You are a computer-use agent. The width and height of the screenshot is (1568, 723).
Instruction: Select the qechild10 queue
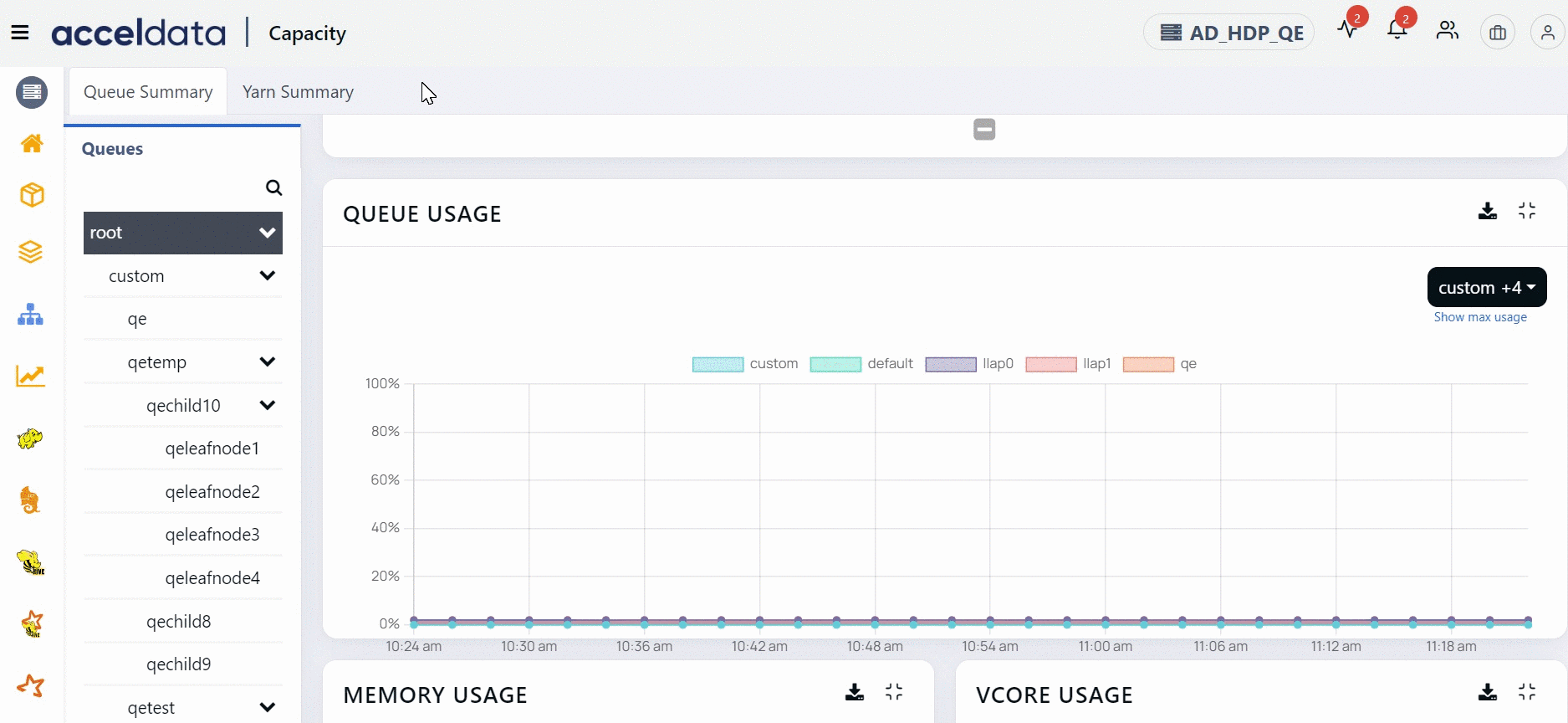183,406
